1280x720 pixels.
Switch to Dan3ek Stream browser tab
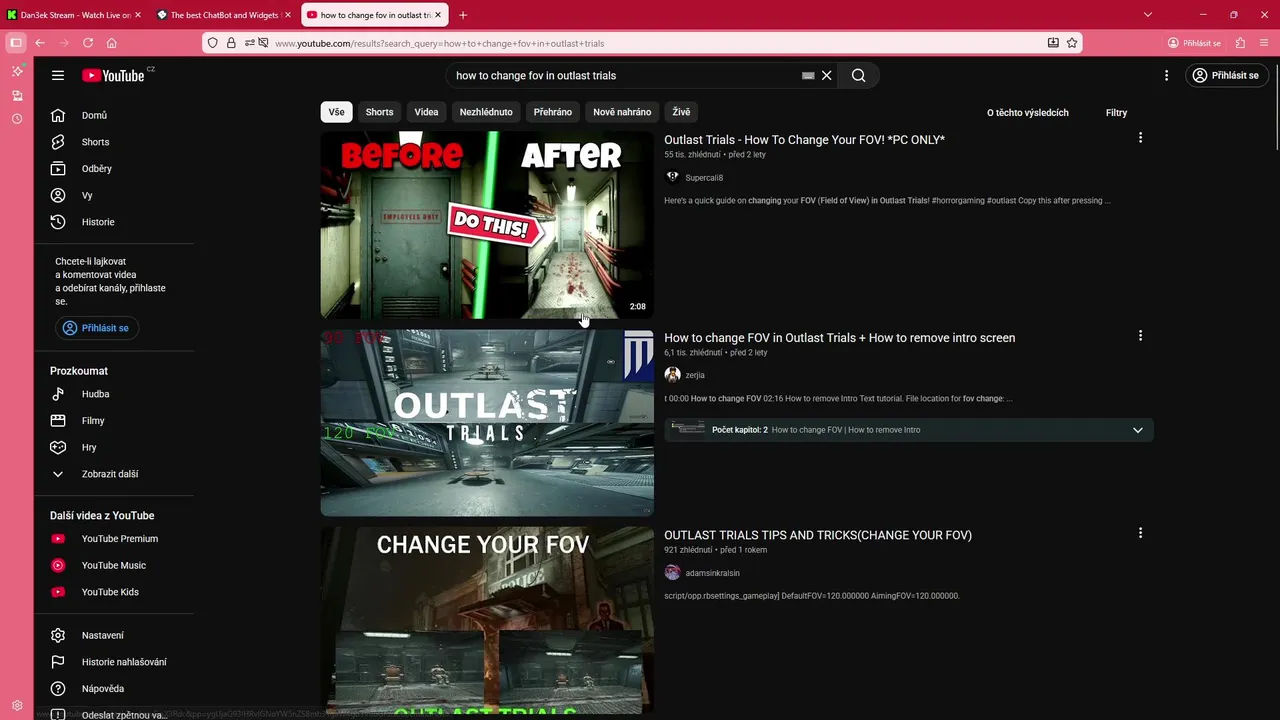tap(72, 15)
